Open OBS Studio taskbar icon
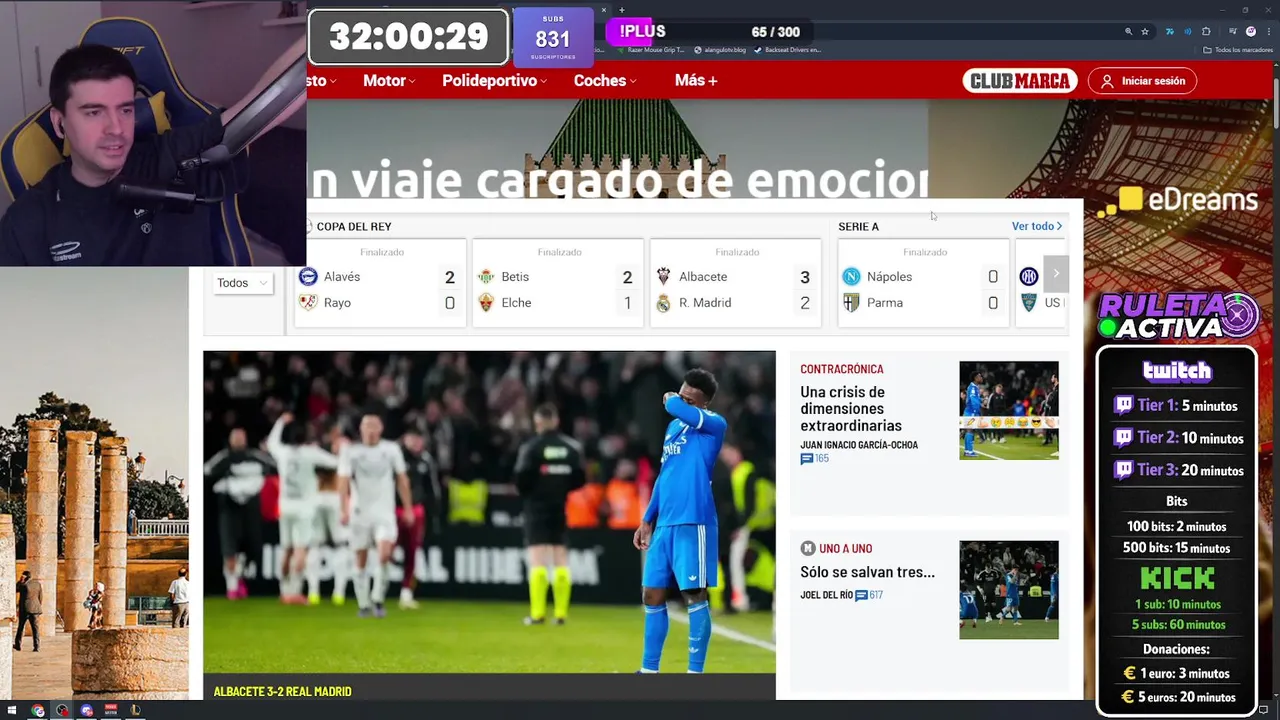1280x720 pixels. pyautogui.click(x=62, y=711)
